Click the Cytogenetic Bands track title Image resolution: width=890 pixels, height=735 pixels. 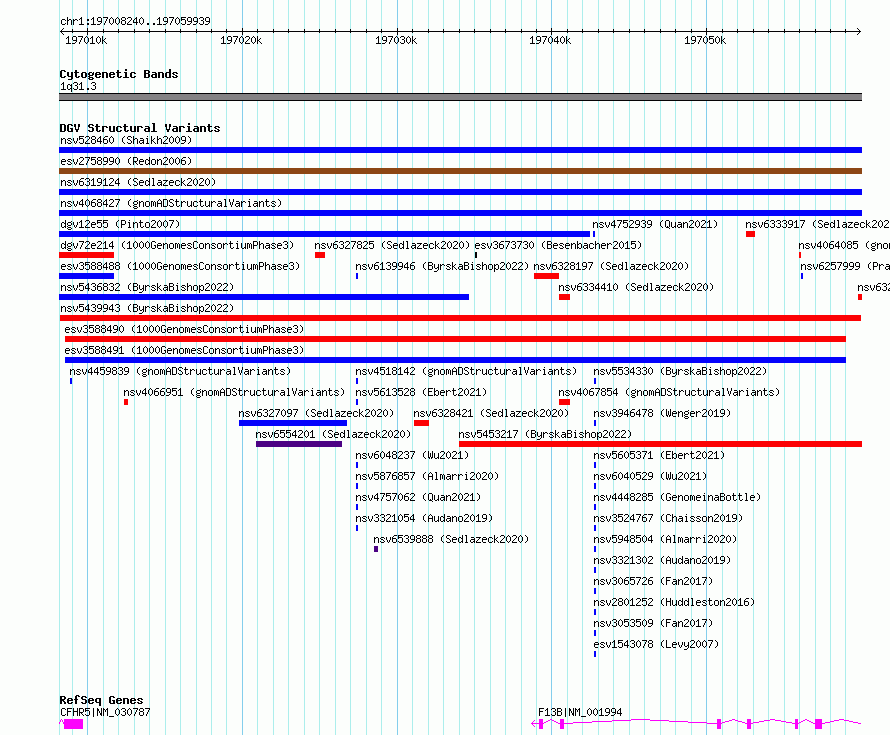119,74
